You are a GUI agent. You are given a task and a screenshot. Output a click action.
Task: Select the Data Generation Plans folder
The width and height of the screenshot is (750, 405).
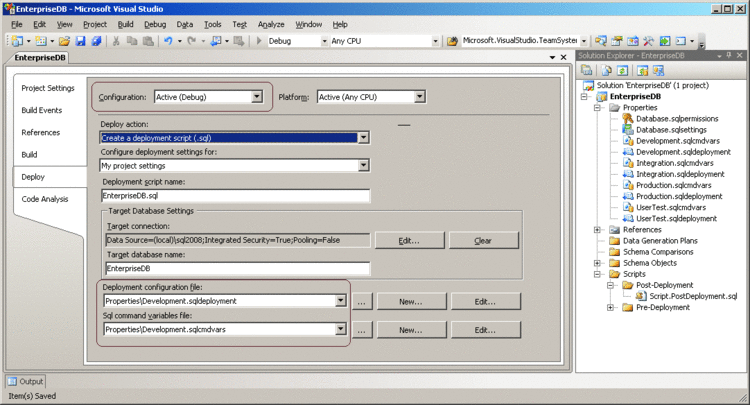[x=660, y=241]
